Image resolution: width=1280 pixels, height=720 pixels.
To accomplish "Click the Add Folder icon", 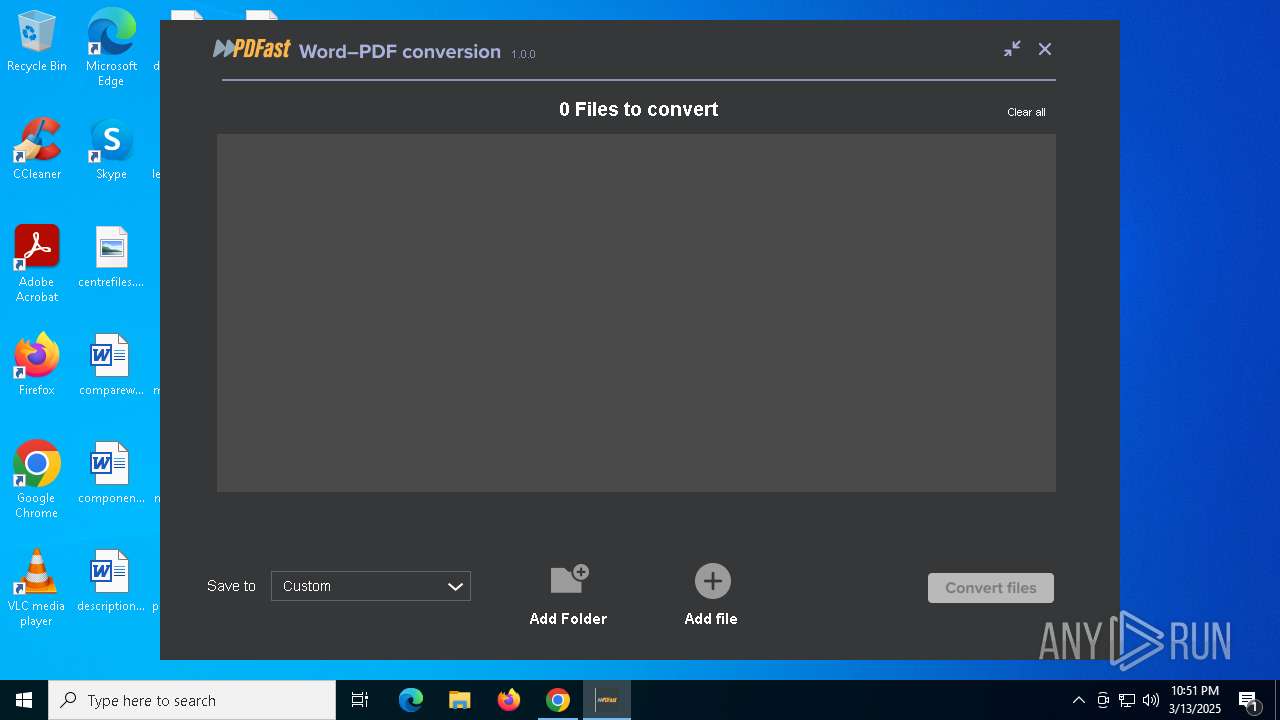I will click(569, 580).
